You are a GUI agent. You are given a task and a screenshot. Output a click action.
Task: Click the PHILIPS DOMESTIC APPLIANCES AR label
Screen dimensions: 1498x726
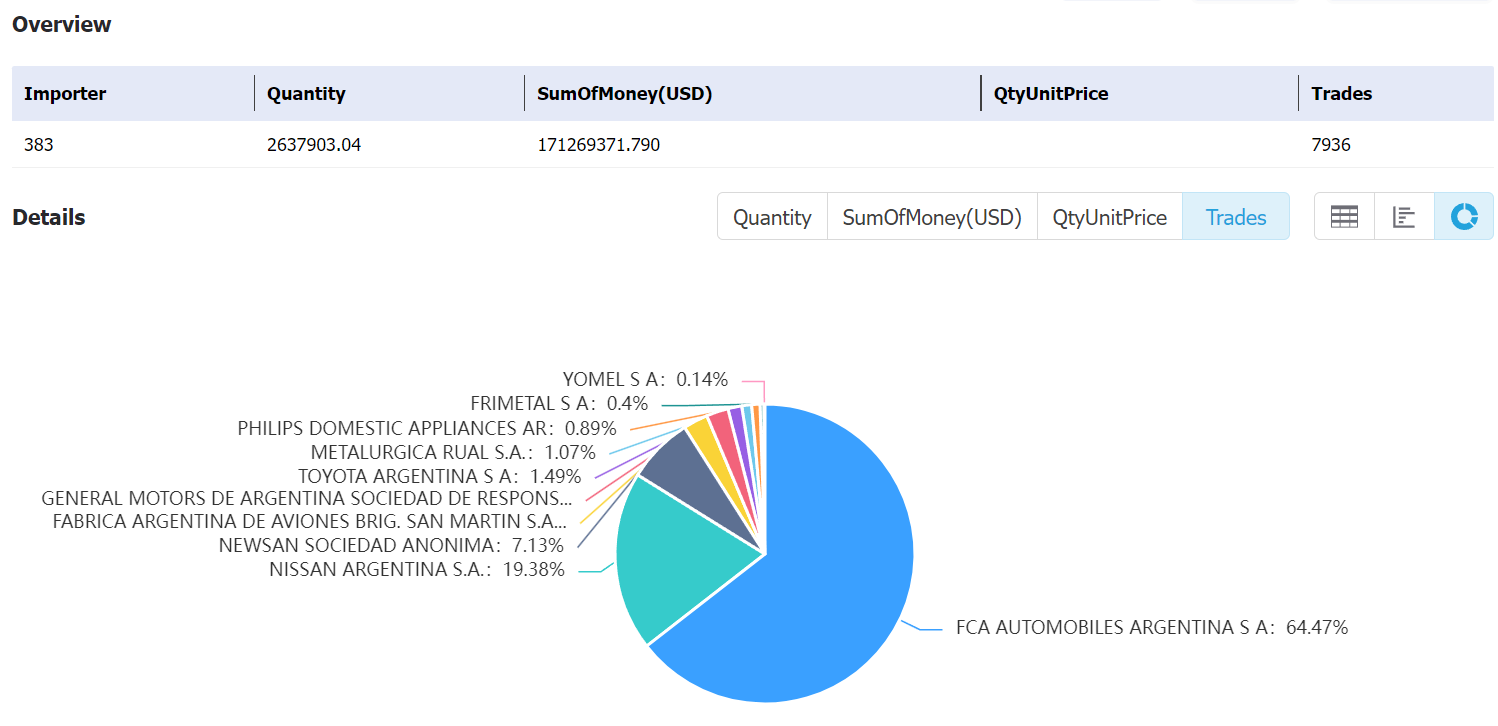tap(427, 428)
